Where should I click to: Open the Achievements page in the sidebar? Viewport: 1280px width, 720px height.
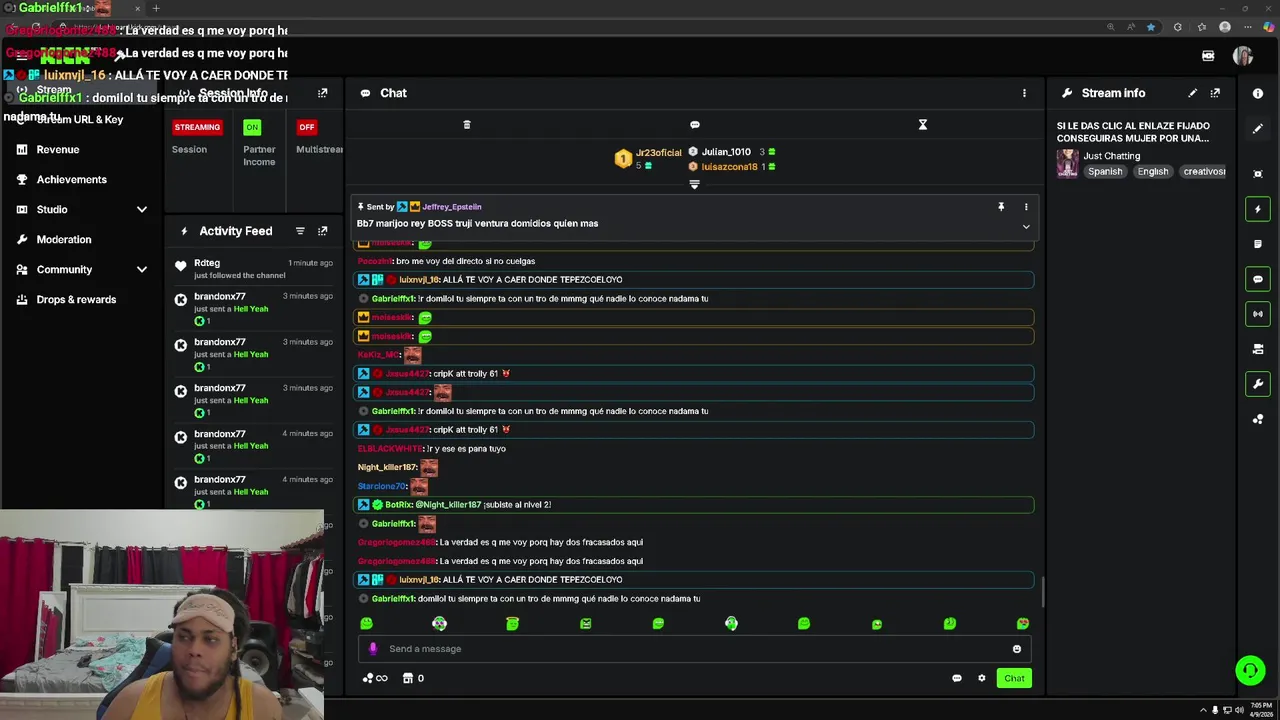71,179
